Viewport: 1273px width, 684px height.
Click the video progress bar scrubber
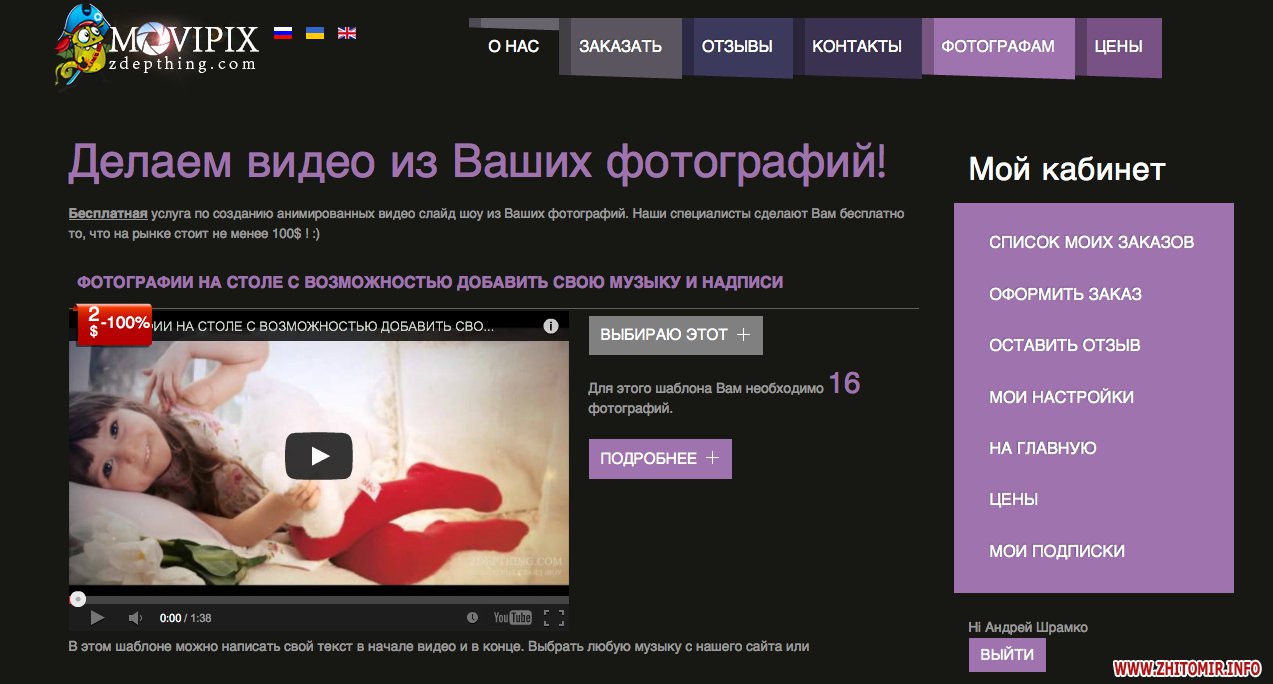(x=78, y=600)
